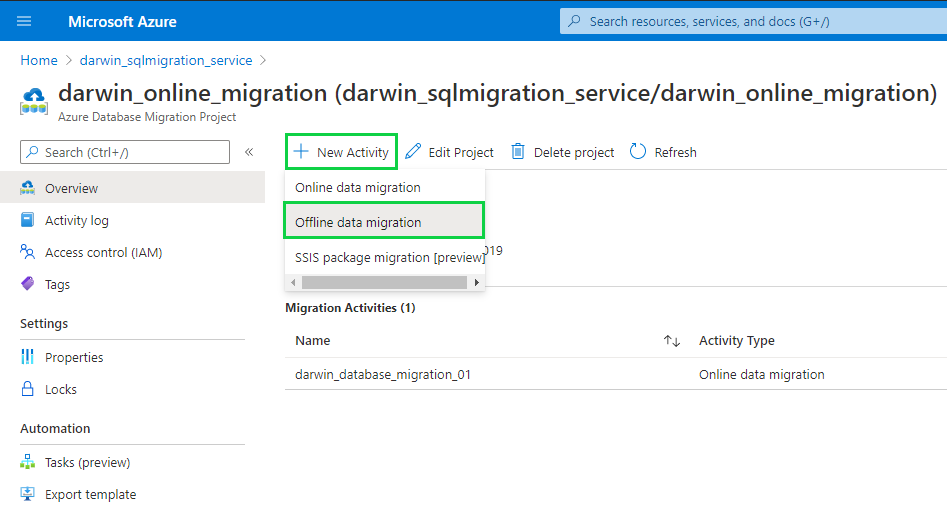Click the Migration Activities (1) heading

pyautogui.click(x=350, y=308)
